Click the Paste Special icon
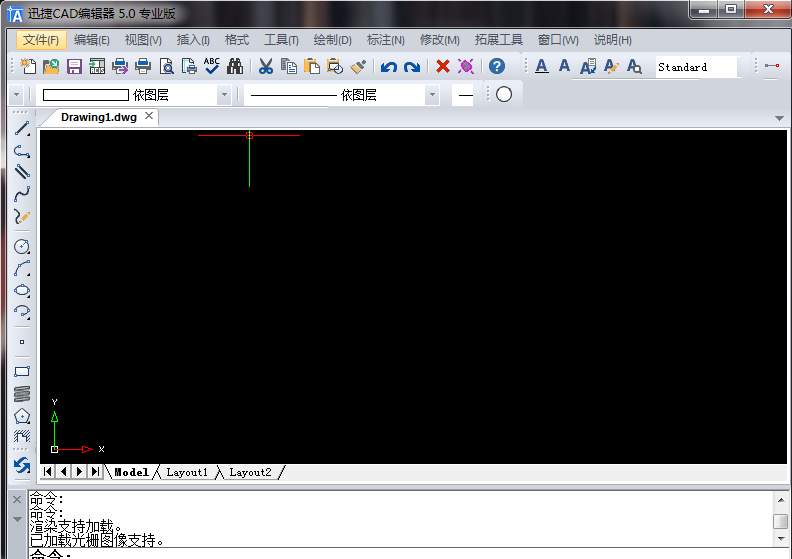The height and width of the screenshot is (559, 792). tap(334, 66)
